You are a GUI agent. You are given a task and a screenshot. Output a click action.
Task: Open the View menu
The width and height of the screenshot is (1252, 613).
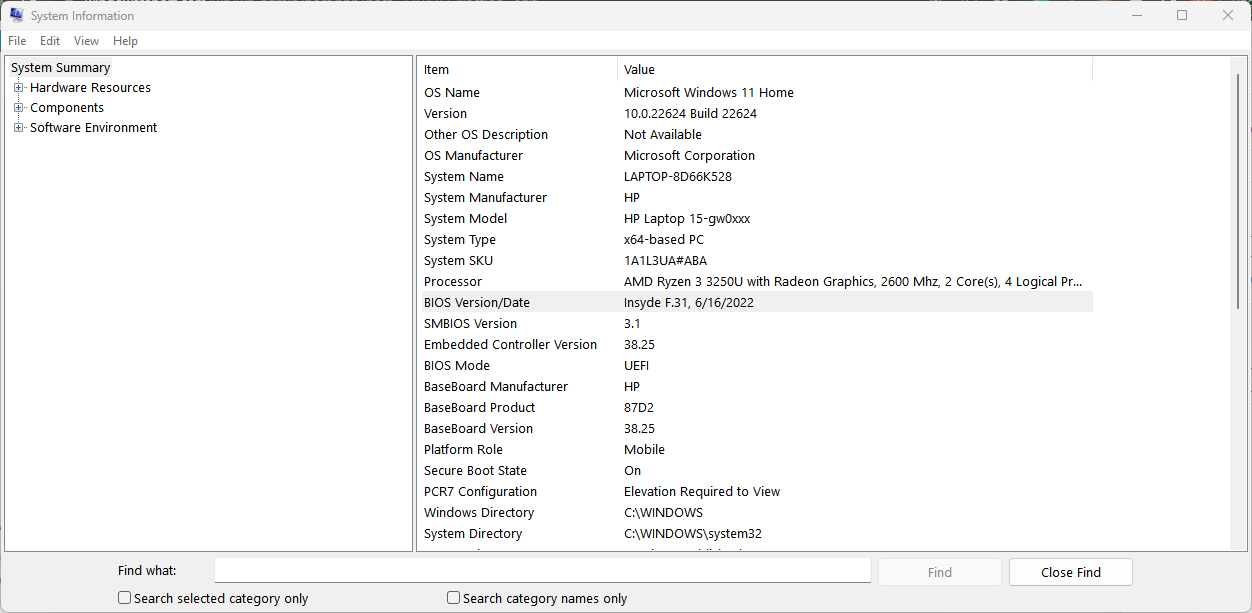click(86, 41)
